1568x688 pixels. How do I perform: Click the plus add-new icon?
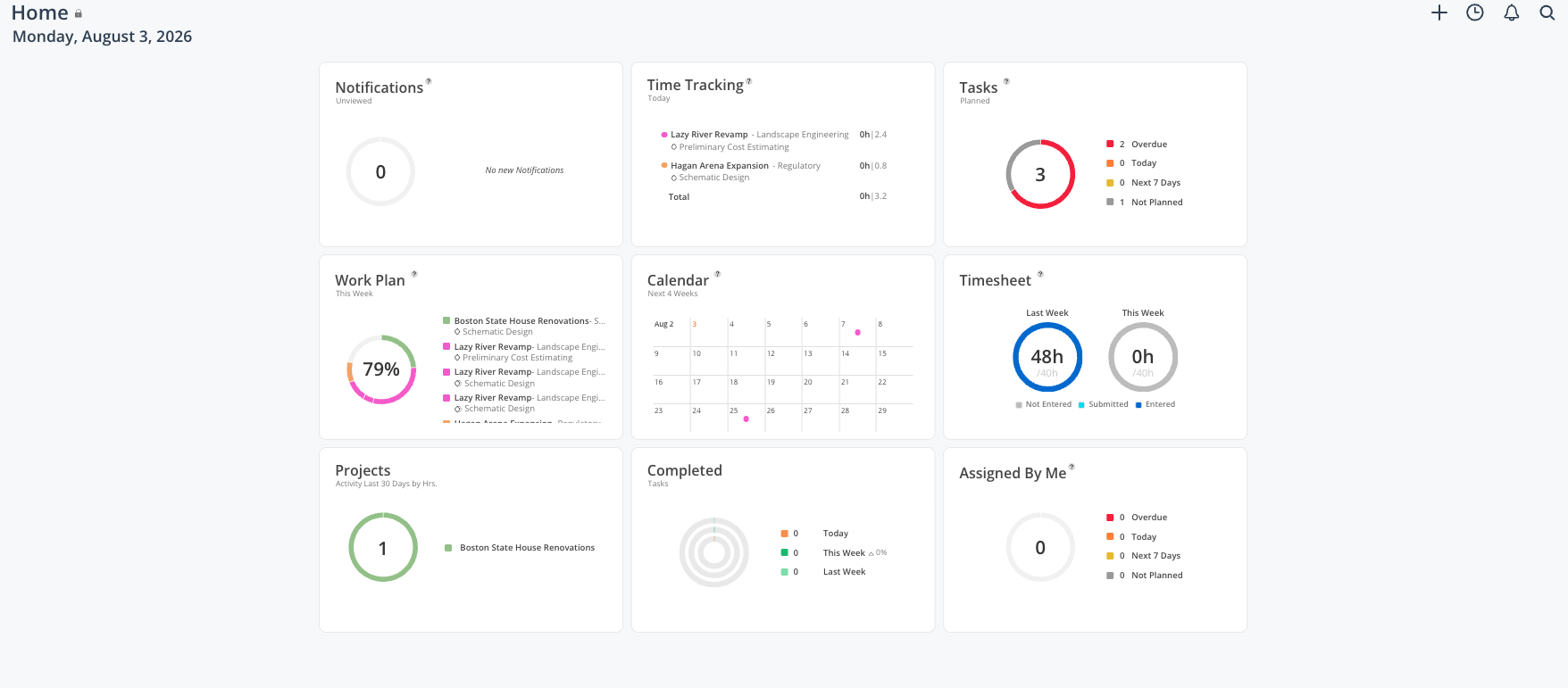click(x=1439, y=12)
